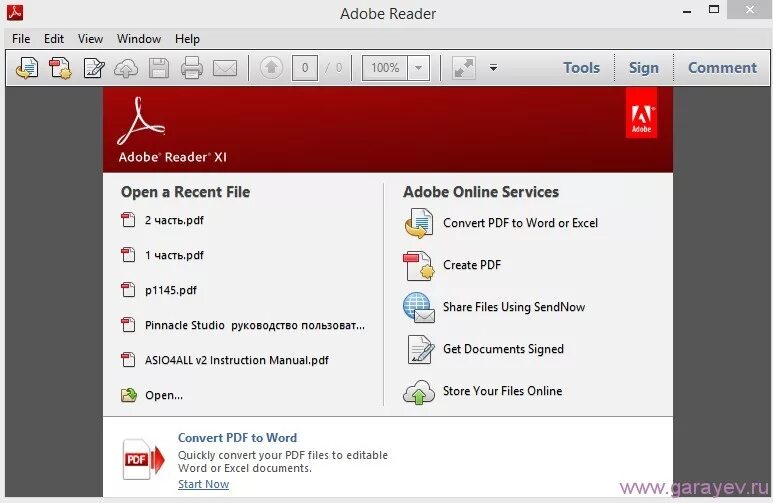
Task: Click the Open... link
Action: (x=164, y=395)
